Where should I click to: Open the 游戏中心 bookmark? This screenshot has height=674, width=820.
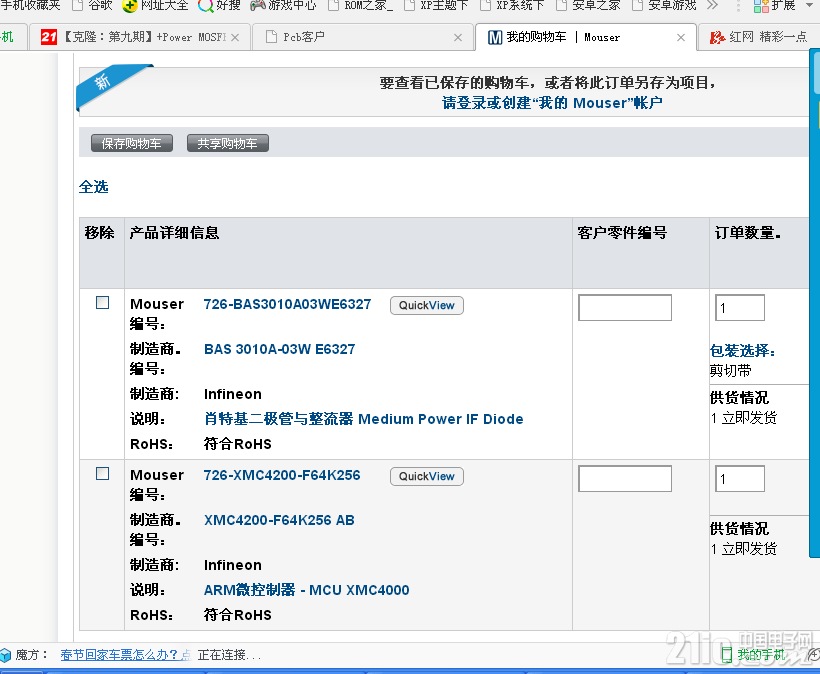click(283, 5)
